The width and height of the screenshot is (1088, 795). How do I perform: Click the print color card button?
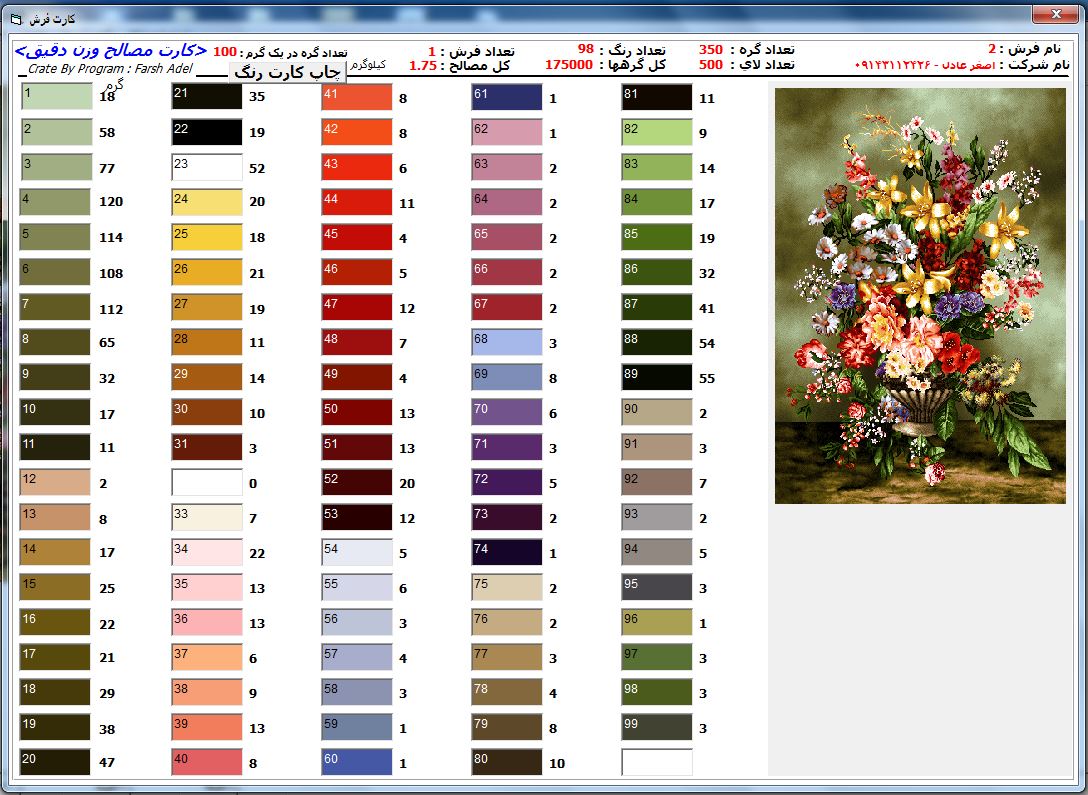click(x=288, y=72)
